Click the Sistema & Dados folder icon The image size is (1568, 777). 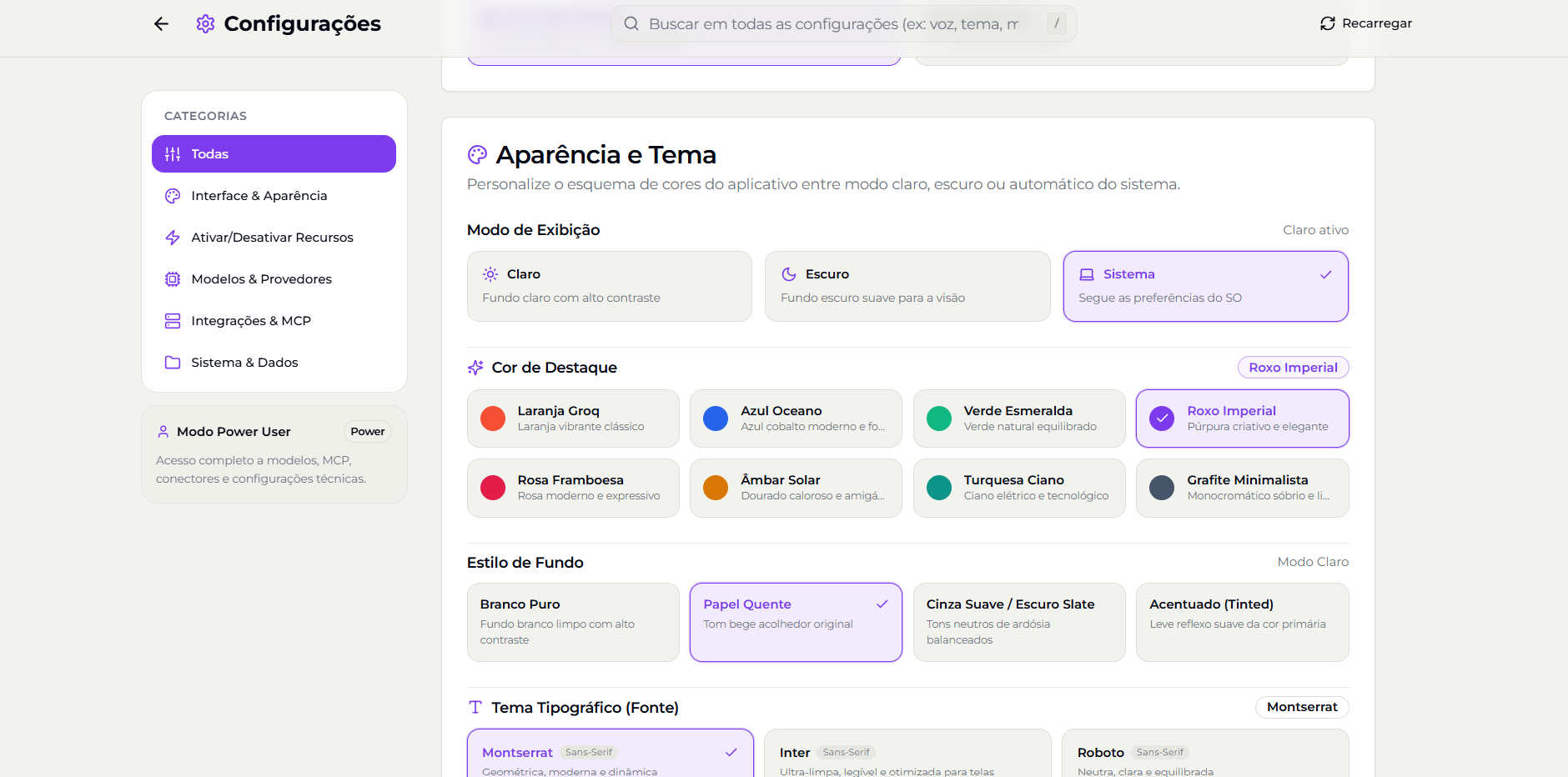coord(173,363)
